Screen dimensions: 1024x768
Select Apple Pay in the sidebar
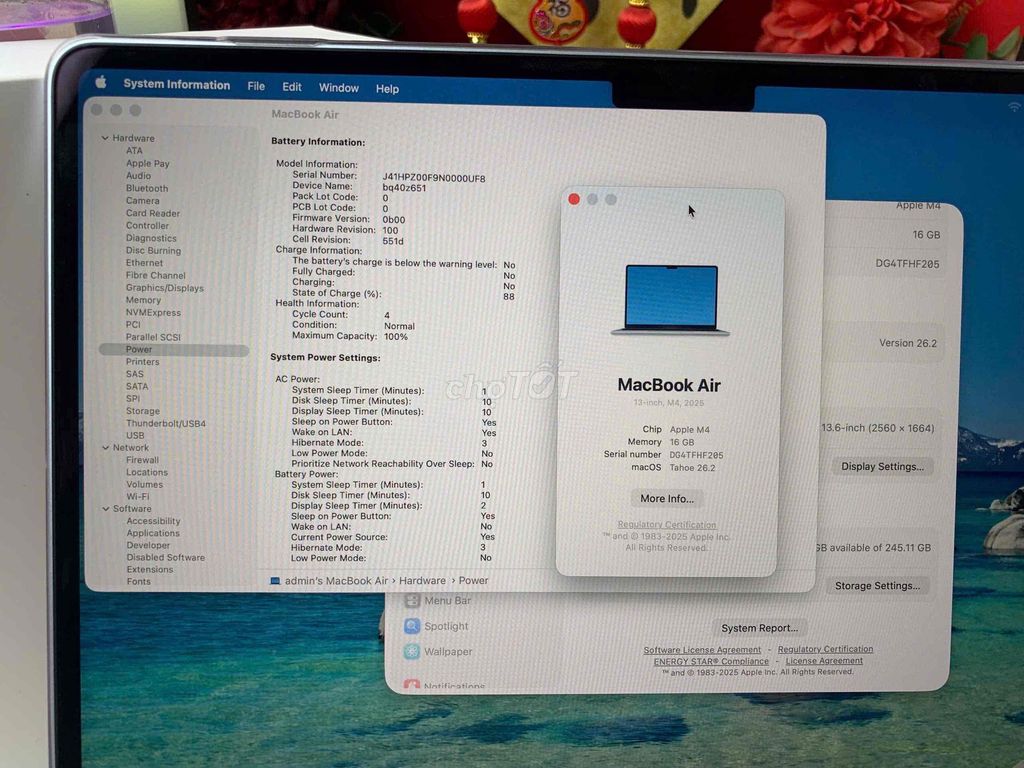148,163
